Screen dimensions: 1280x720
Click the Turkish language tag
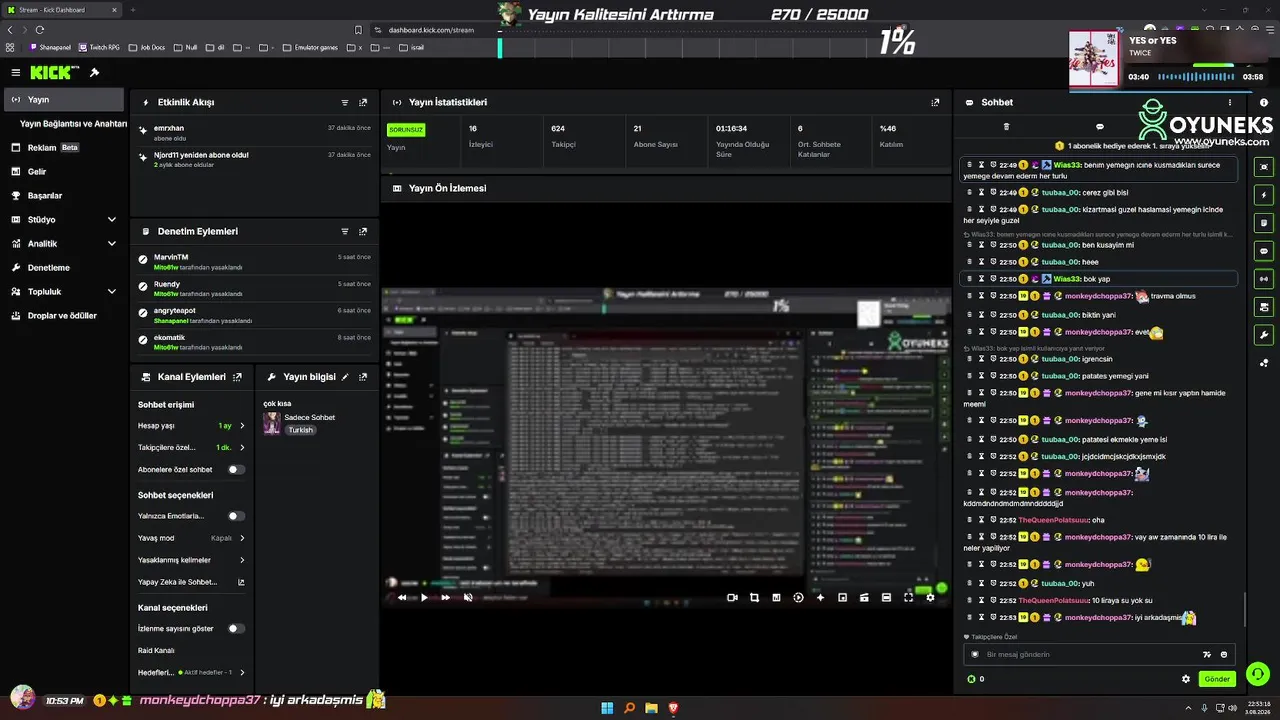[x=301, y=430]
